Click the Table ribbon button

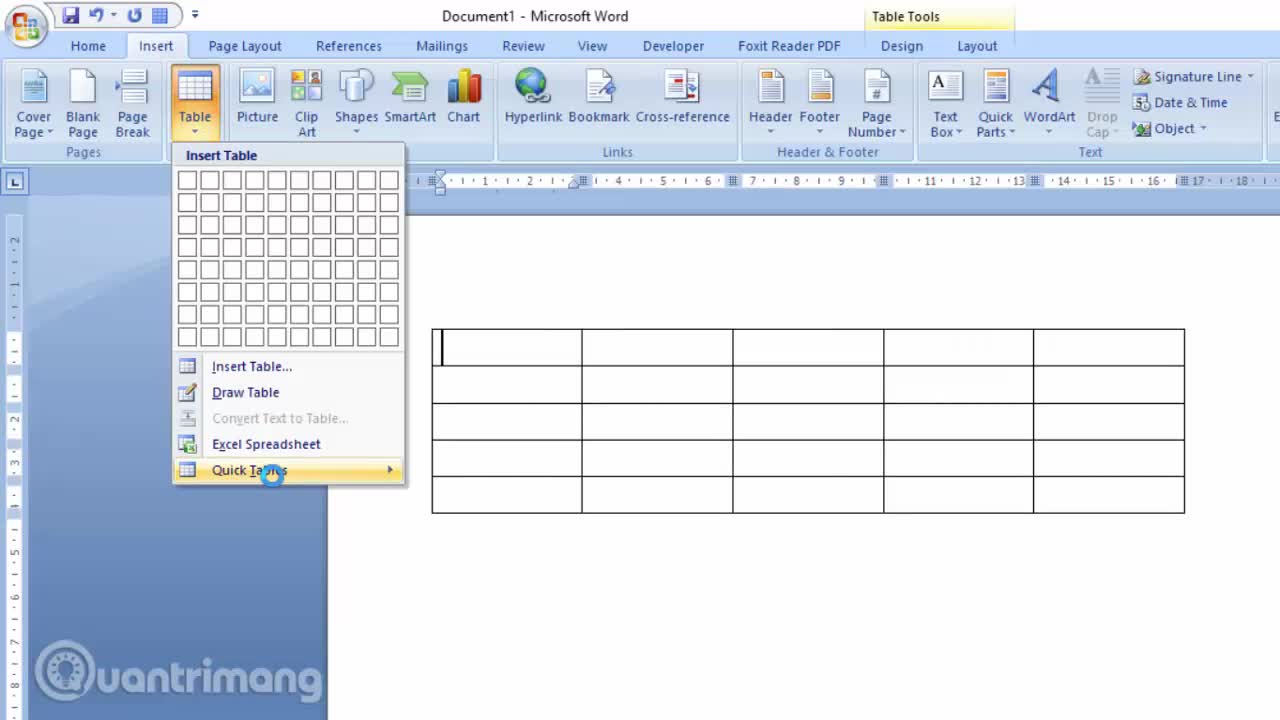pos(195,104)
